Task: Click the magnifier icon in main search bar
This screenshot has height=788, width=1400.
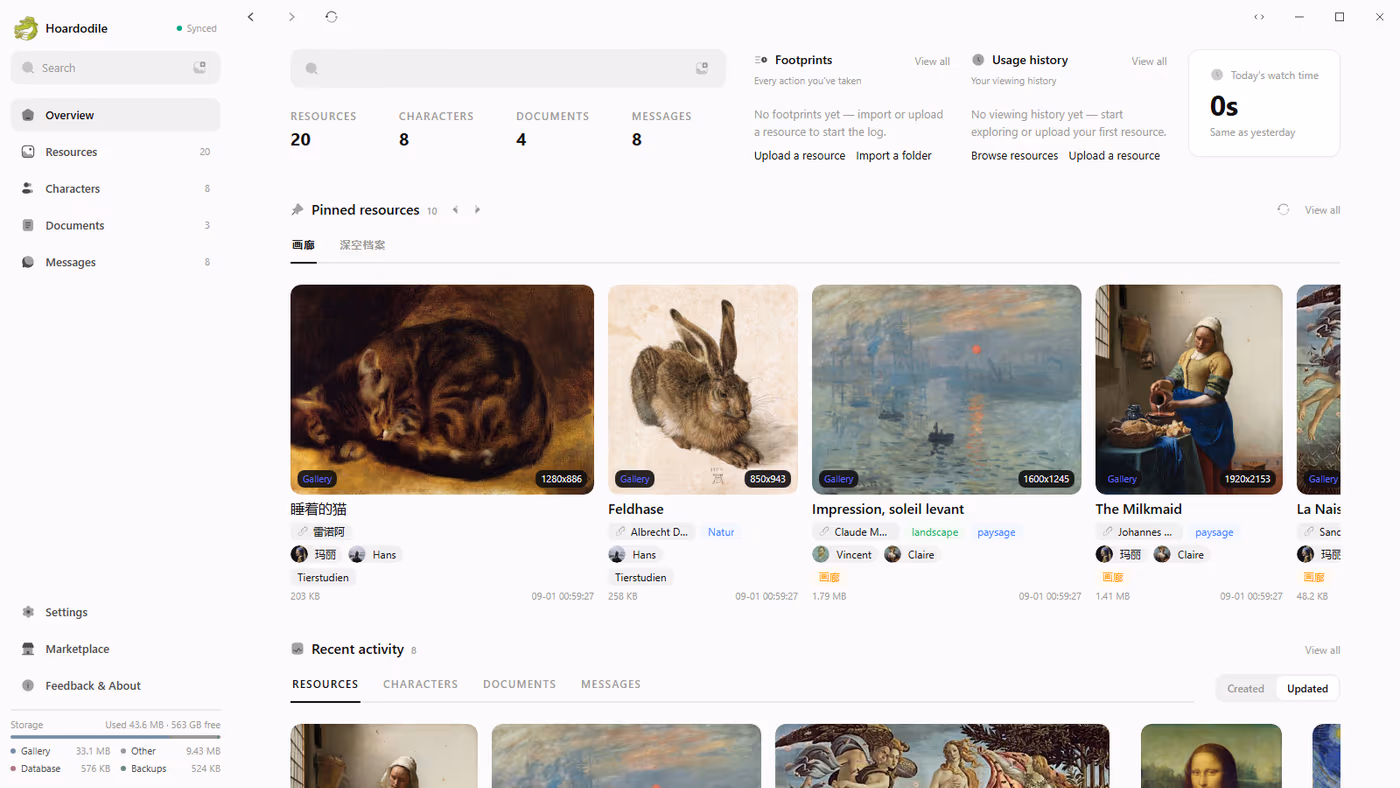Action: click(312, 68)
